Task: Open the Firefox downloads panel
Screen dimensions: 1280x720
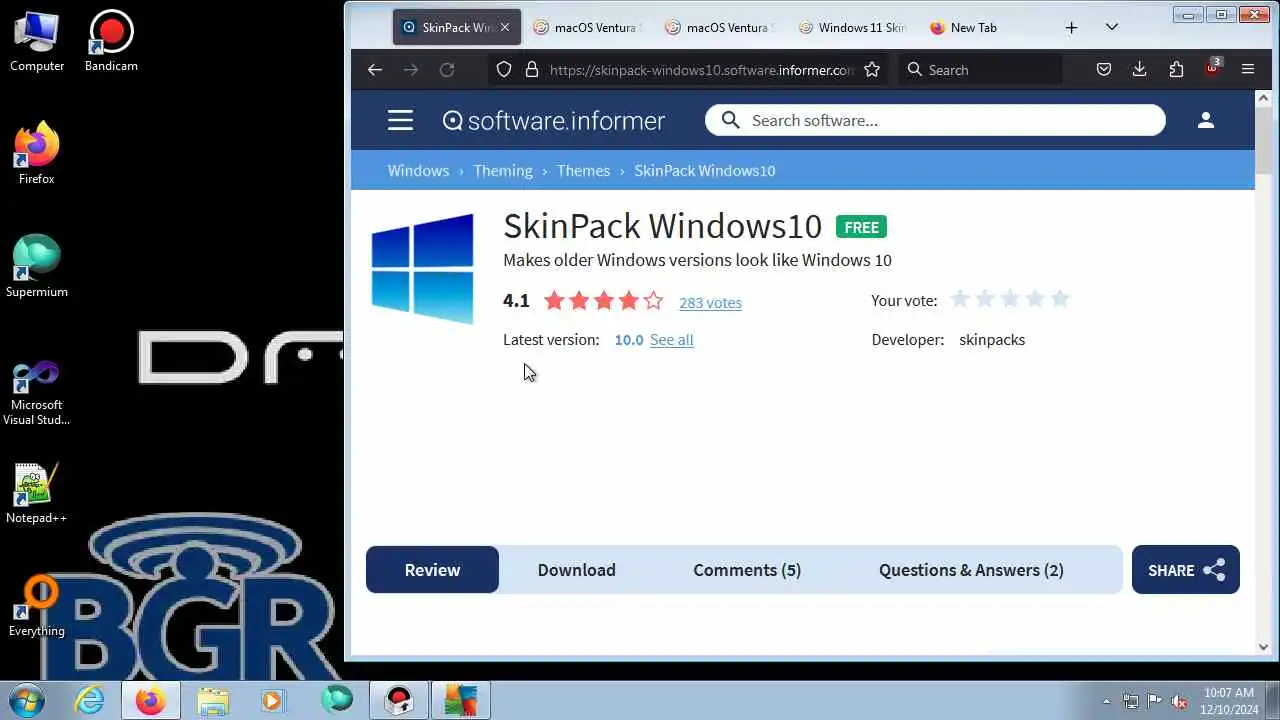Action: [x=1139, y=69]
